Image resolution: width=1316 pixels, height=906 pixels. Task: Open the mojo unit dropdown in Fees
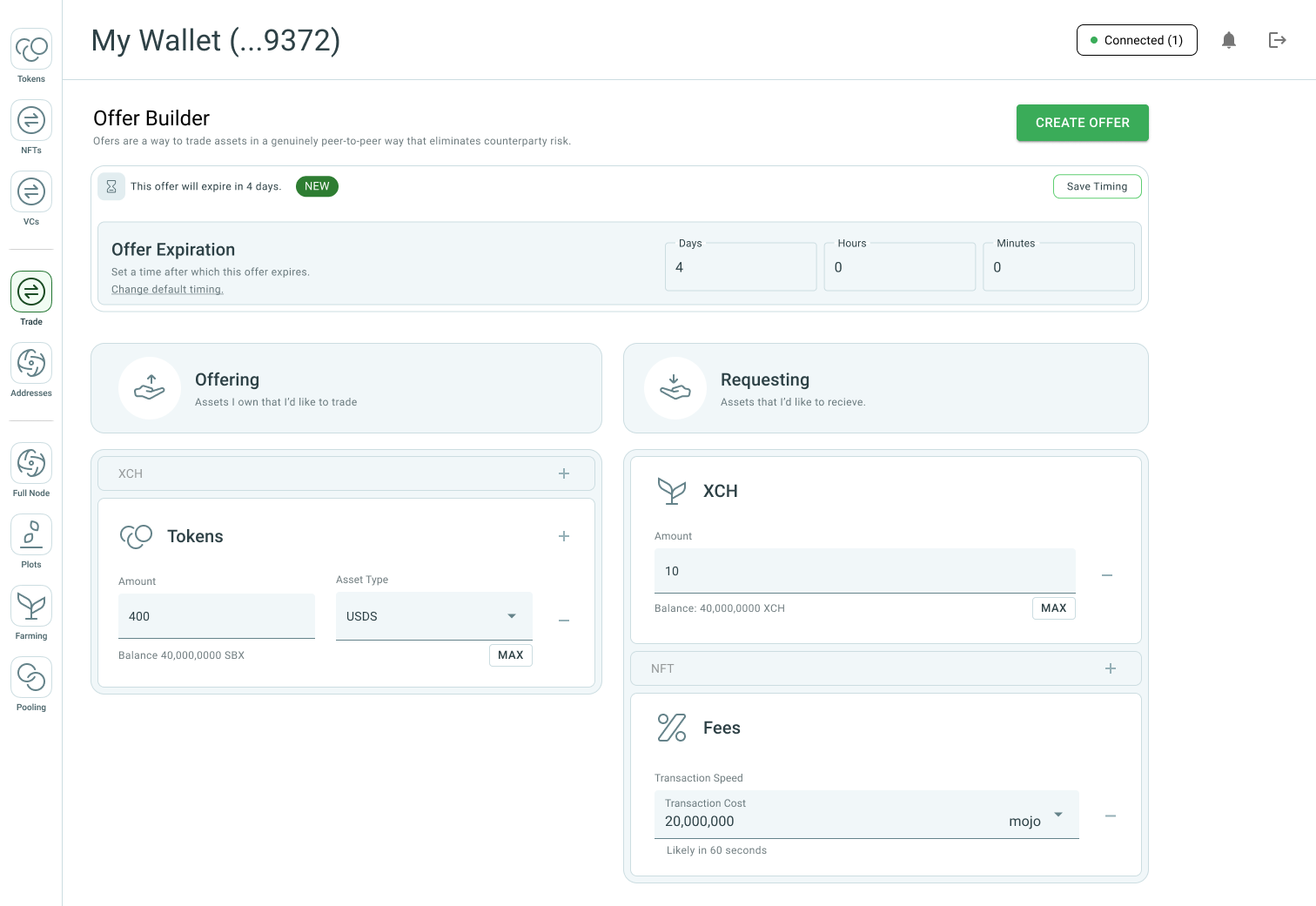pyautogui.click(x=1057, y=815)
